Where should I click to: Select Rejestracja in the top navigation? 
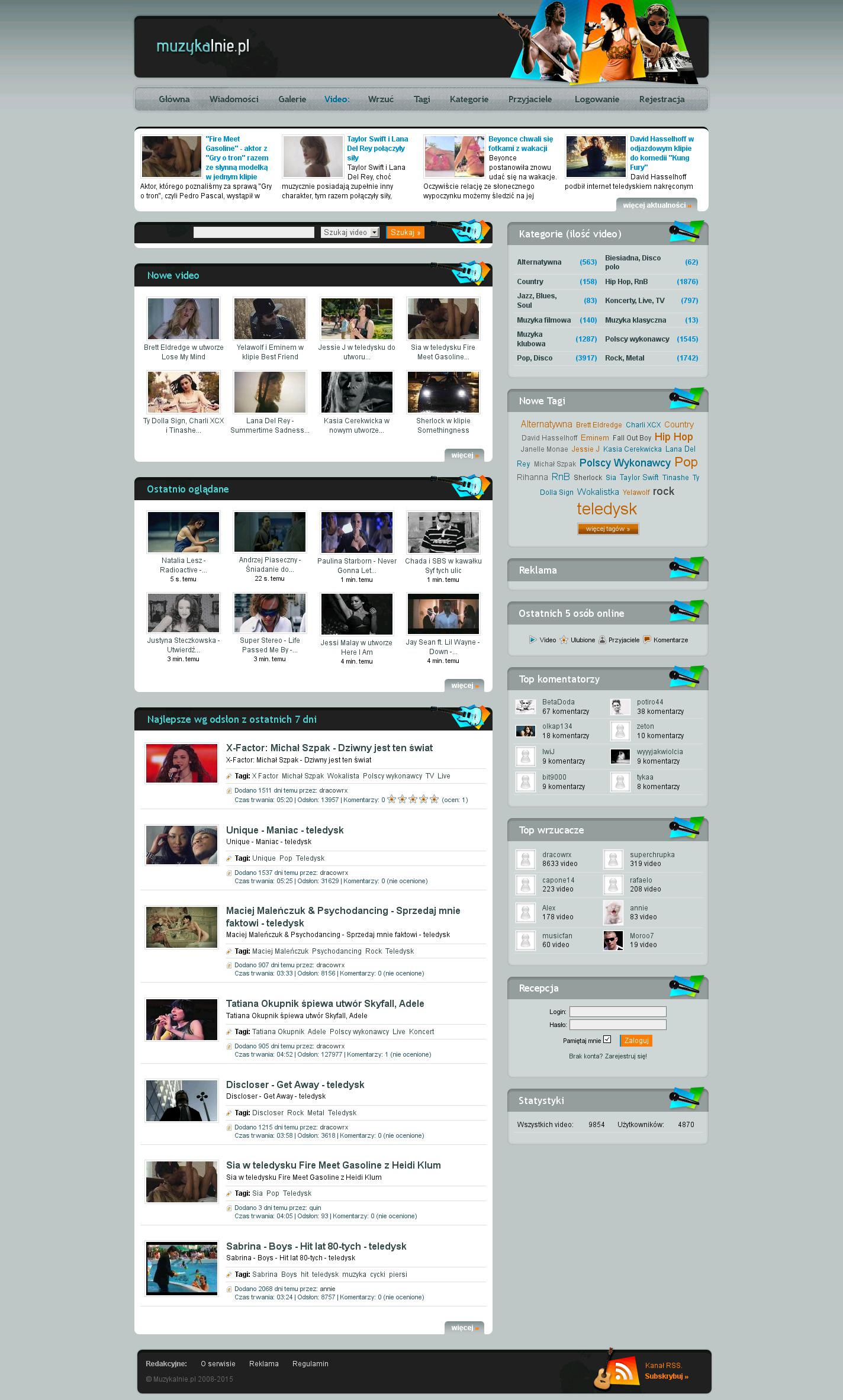coord(661,99)
